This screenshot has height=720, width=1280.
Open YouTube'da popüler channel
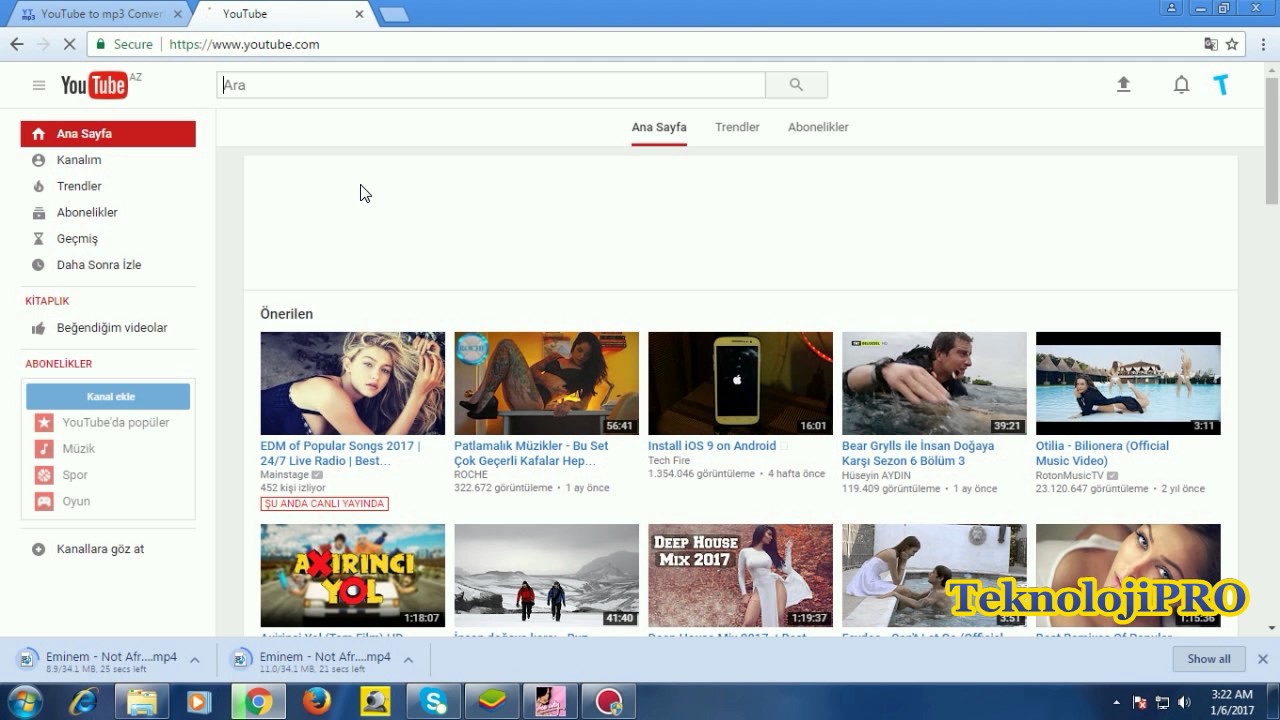click(x=115, y=422)
